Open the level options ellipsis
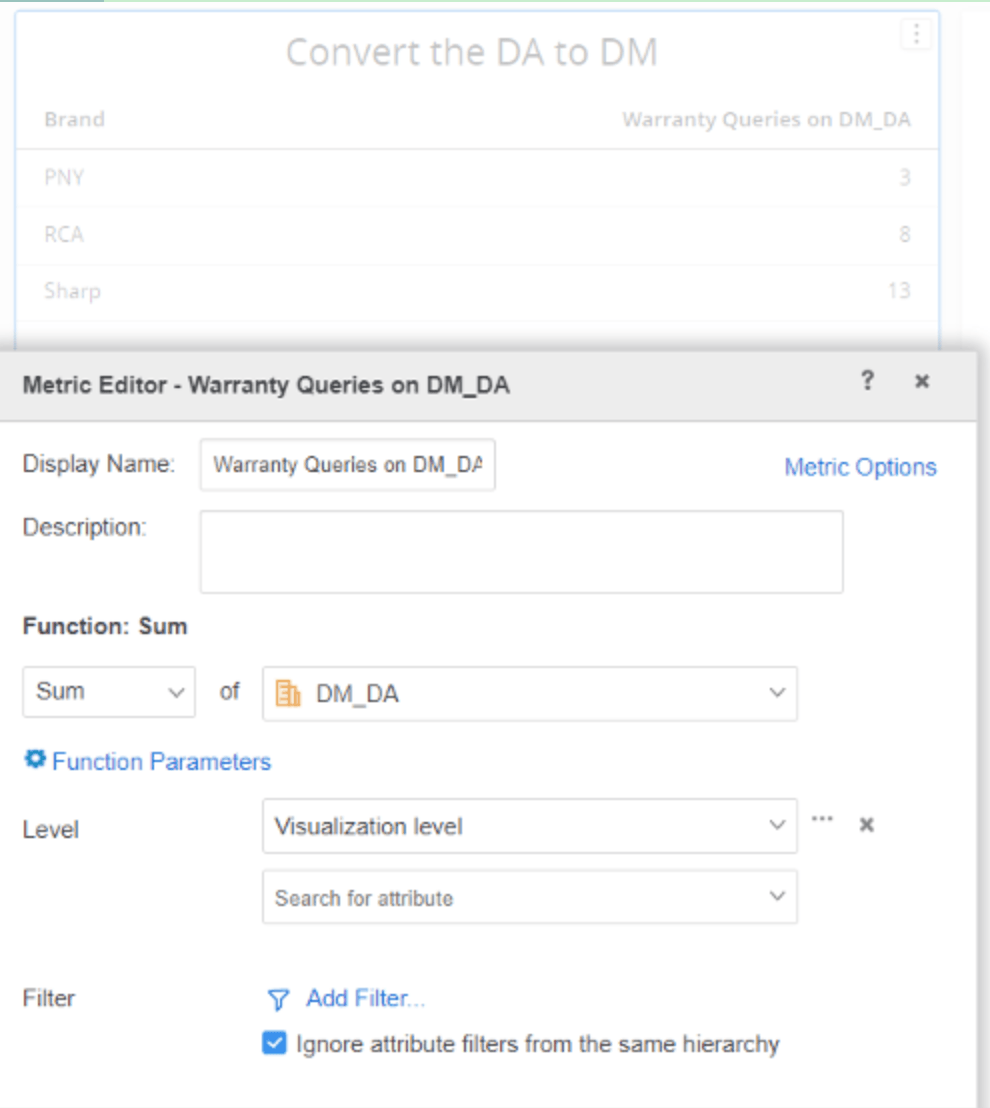The width and height of the screenshot is (990, 1108). (x=822, y=819)
